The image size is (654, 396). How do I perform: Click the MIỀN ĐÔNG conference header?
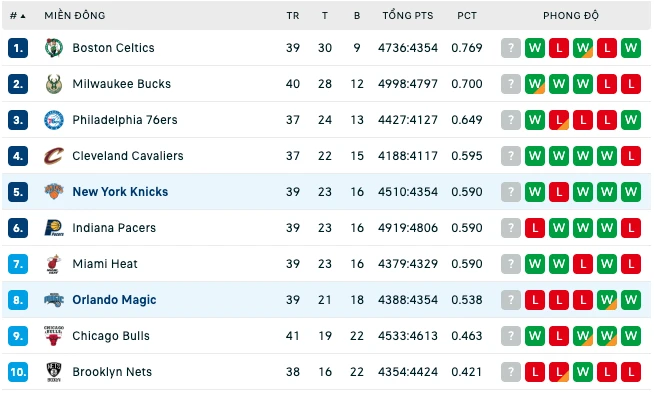[x=75, y=15]
